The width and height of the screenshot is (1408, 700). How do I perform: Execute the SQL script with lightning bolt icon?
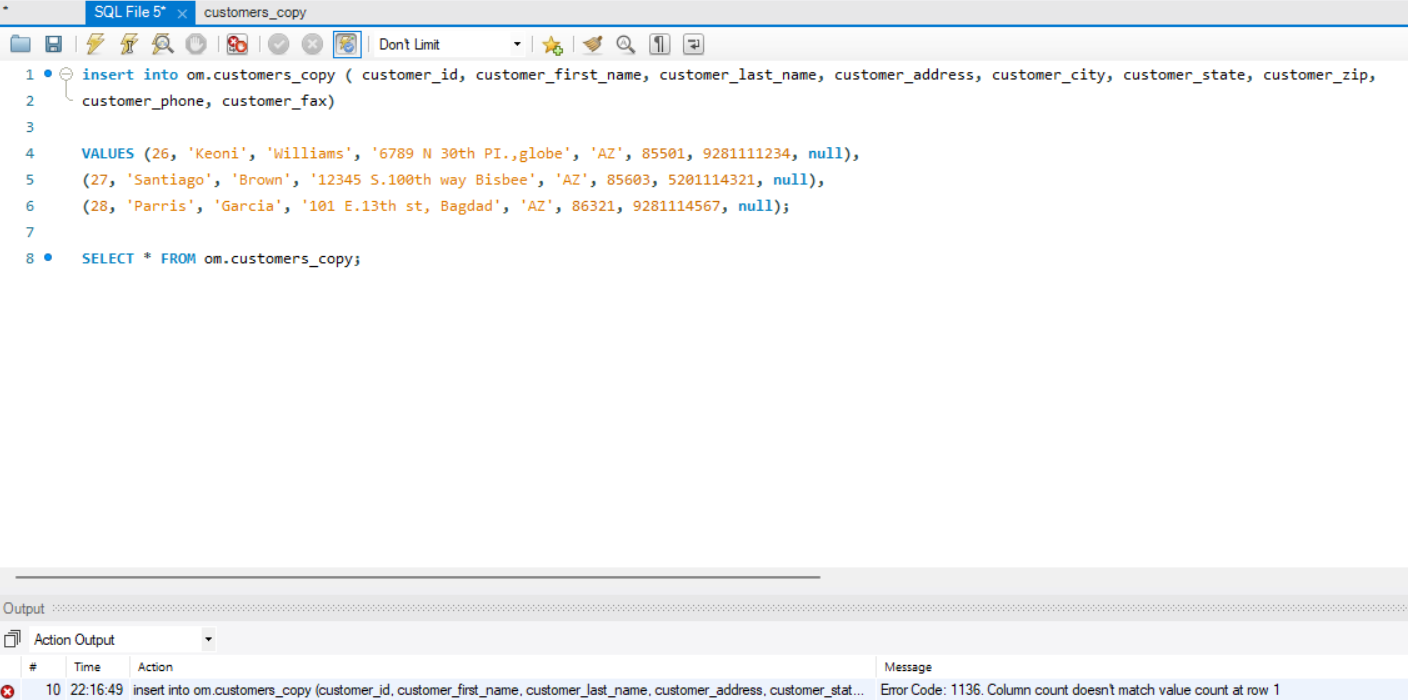pos(95,44)
